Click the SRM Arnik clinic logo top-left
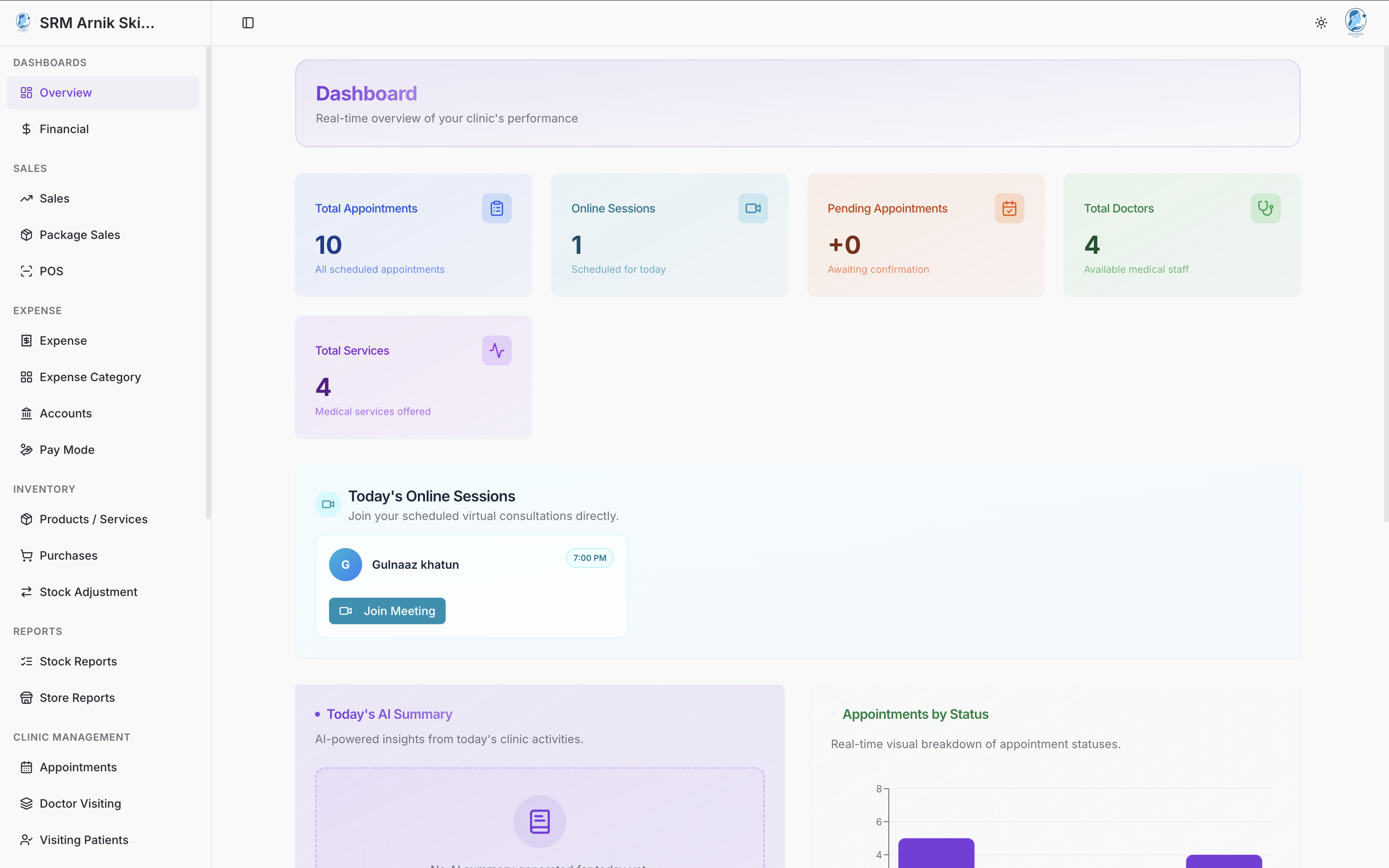Image resolution: width=1389 pixels, height=868 pixels. pos(22,22)
